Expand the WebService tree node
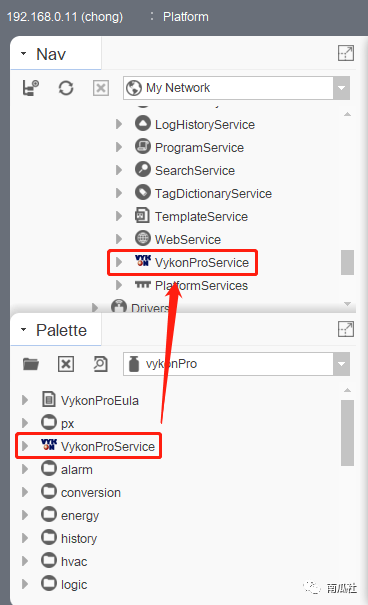 [119, 239]
